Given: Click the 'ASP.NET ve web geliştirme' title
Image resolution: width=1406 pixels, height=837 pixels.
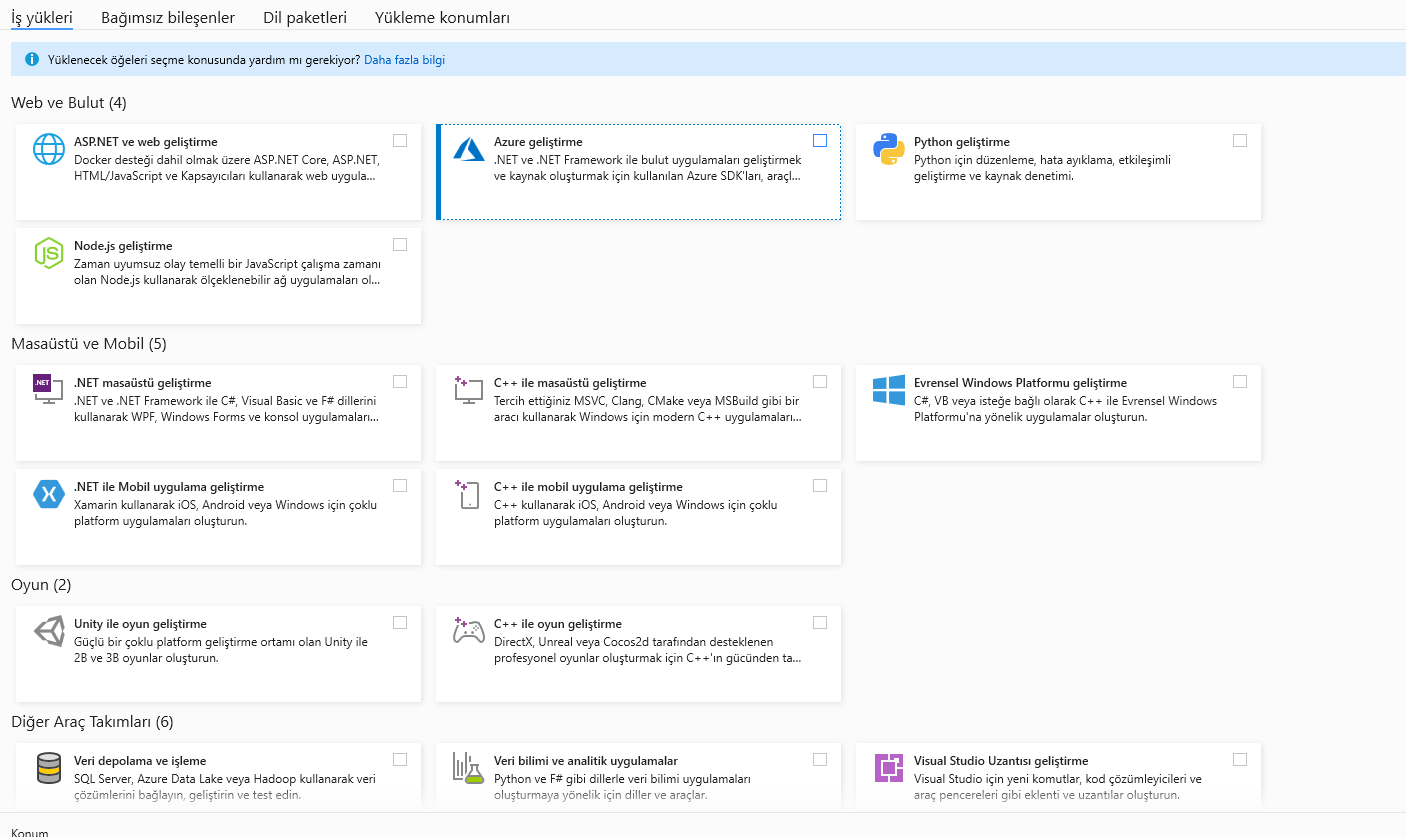Looking at the screenshot, I should pyautogui.click(x=146, y=142).
